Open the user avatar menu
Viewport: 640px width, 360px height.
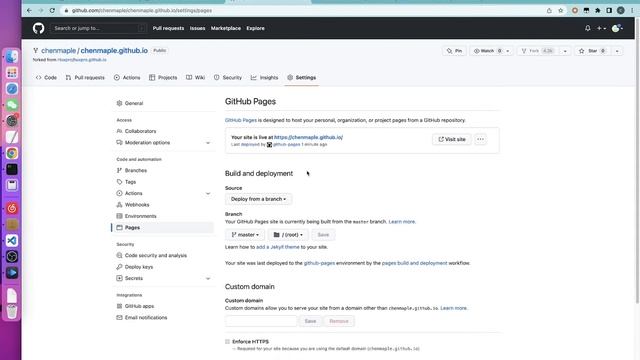click(x=617, y=28)
